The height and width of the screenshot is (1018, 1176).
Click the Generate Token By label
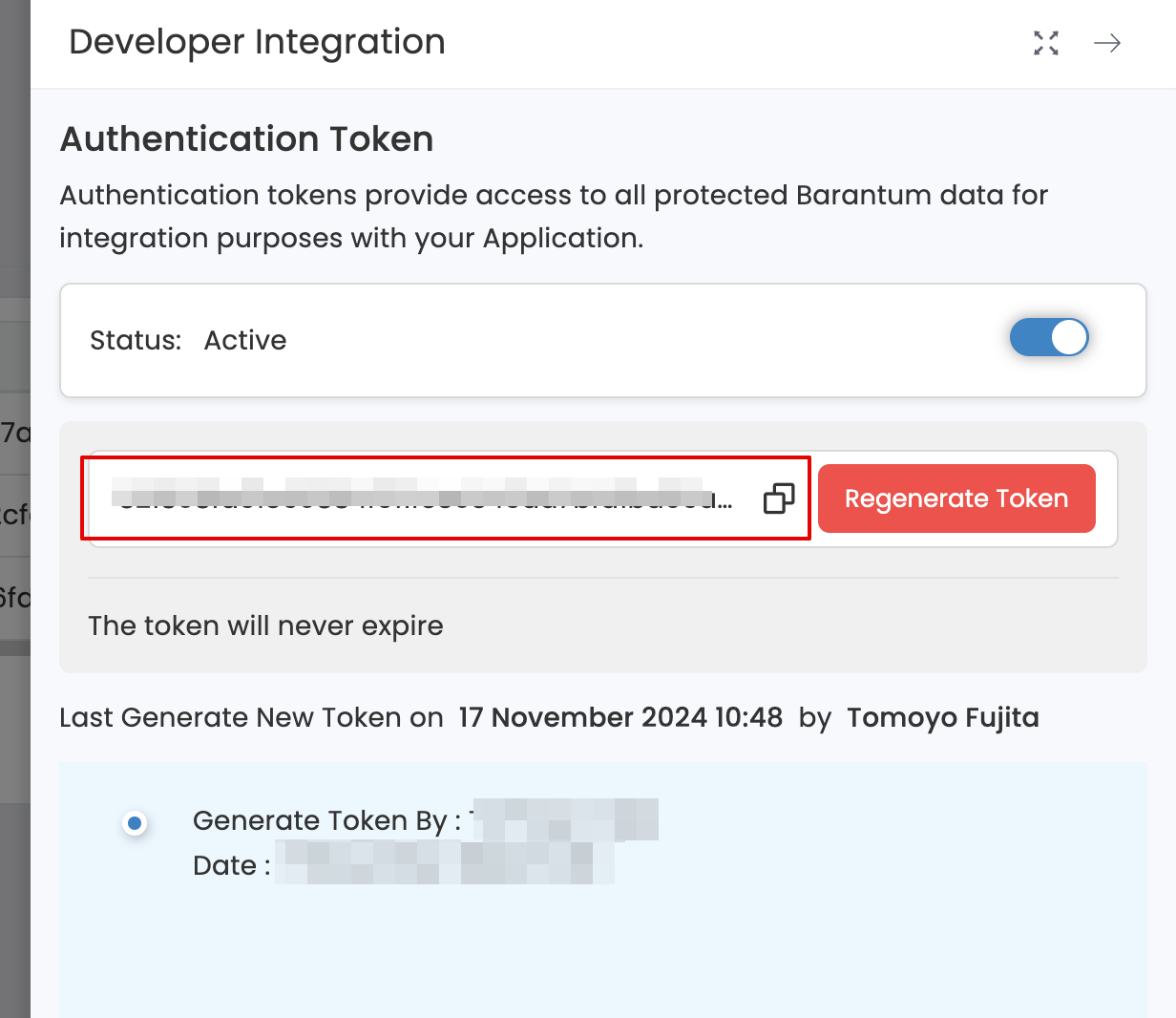coord(326,821)
